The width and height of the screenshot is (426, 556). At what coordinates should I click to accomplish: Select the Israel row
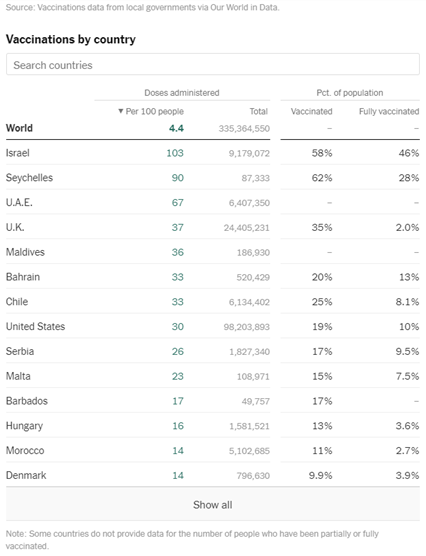coord(213,153)
